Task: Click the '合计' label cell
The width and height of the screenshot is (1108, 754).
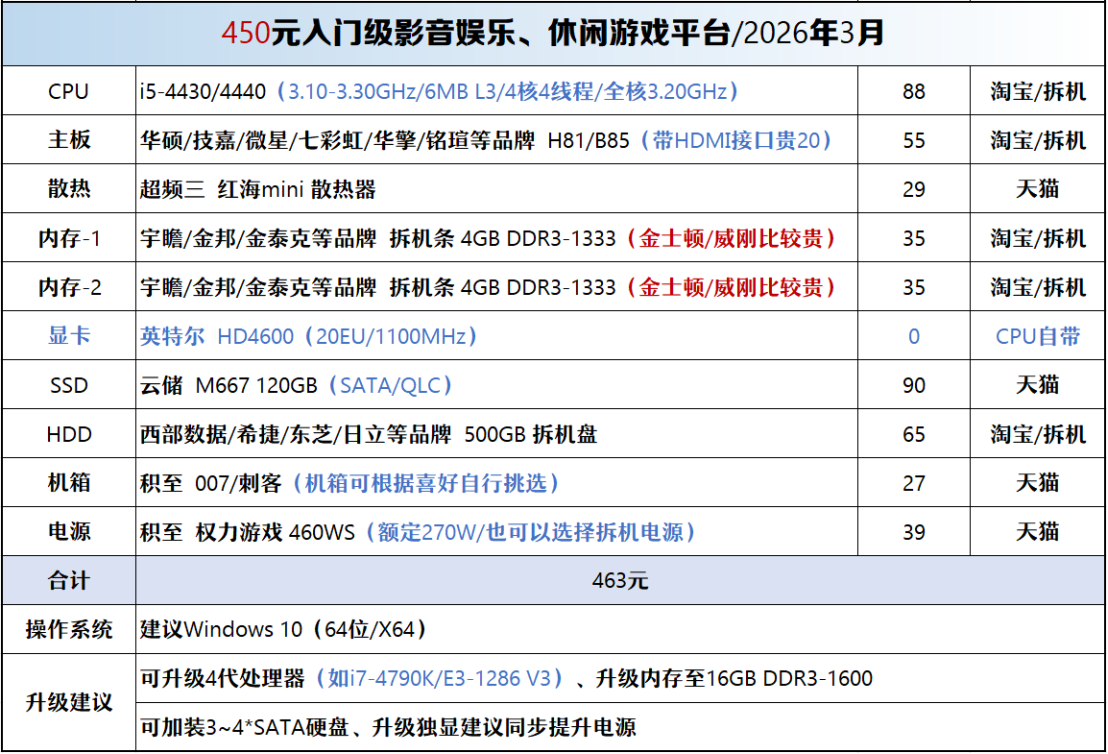Action: click(x=69, y=580)
